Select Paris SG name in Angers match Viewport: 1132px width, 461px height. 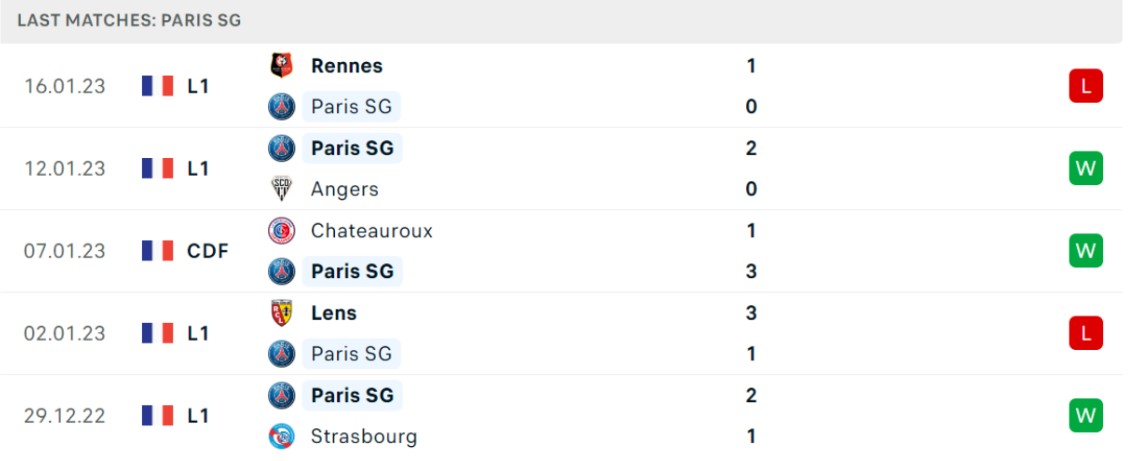coord(352,148)
